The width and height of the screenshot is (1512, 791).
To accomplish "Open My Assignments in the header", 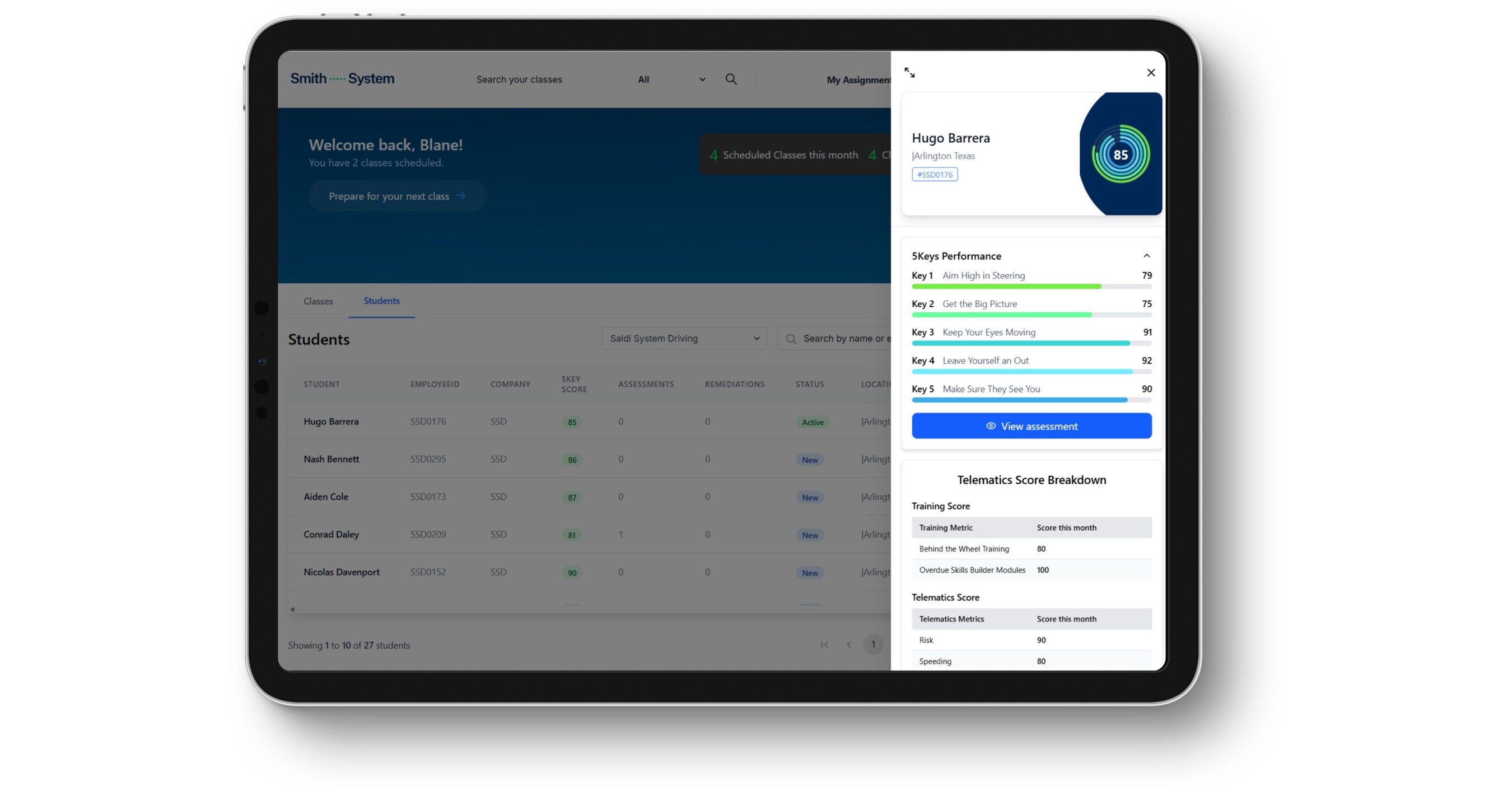I will [x=858, y=80].
